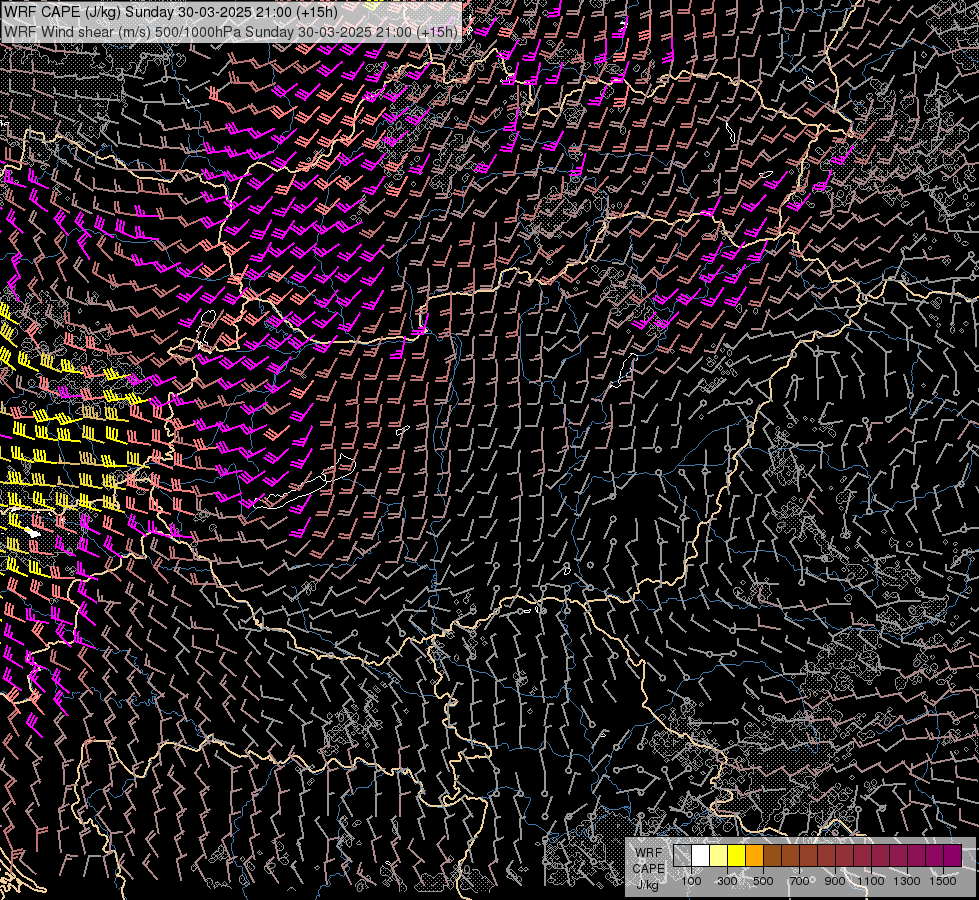Click the '300' legend value
This screenshot has width=979, height=900.
[727, 881]
